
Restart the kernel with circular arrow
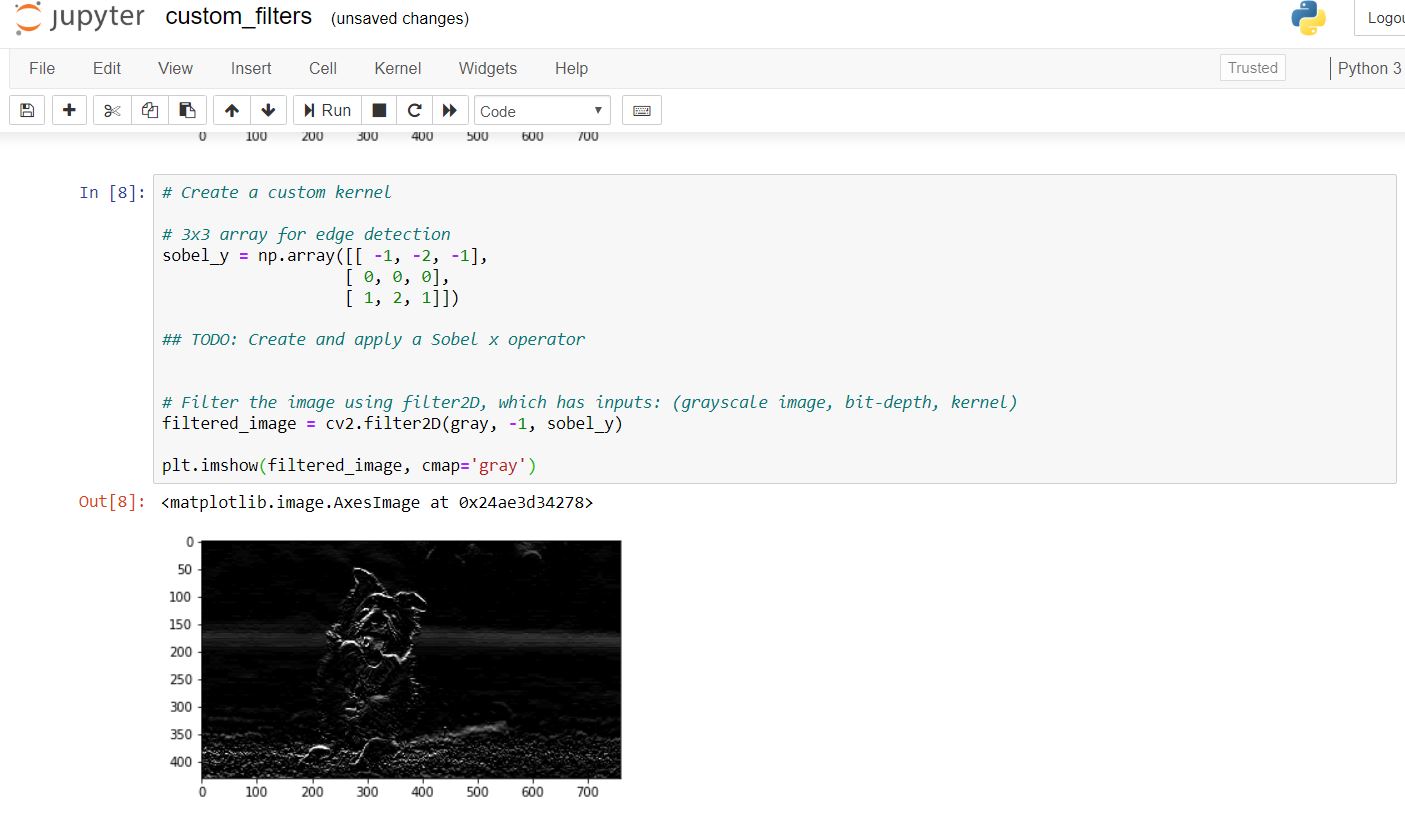coord(414,110)
